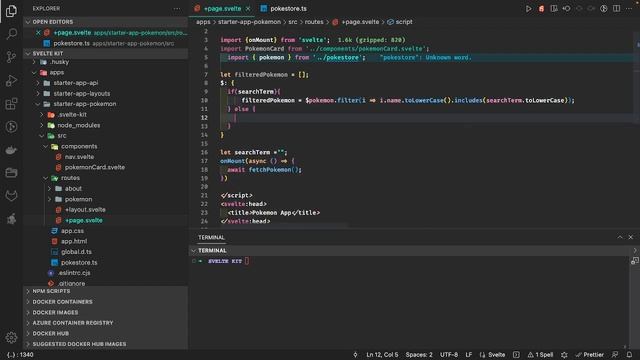Collapse the SVELTE KIT folder section

click(x=105, y=53)
